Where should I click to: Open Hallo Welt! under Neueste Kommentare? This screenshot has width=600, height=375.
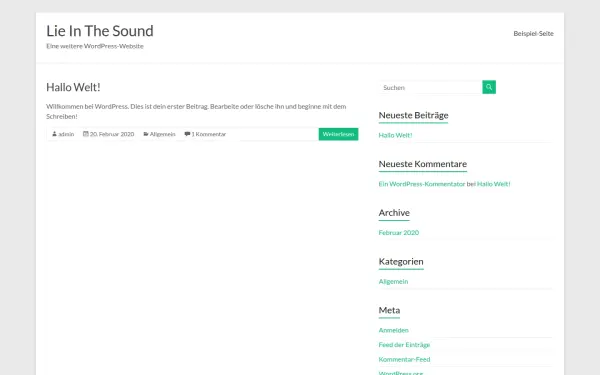point(494,184)
